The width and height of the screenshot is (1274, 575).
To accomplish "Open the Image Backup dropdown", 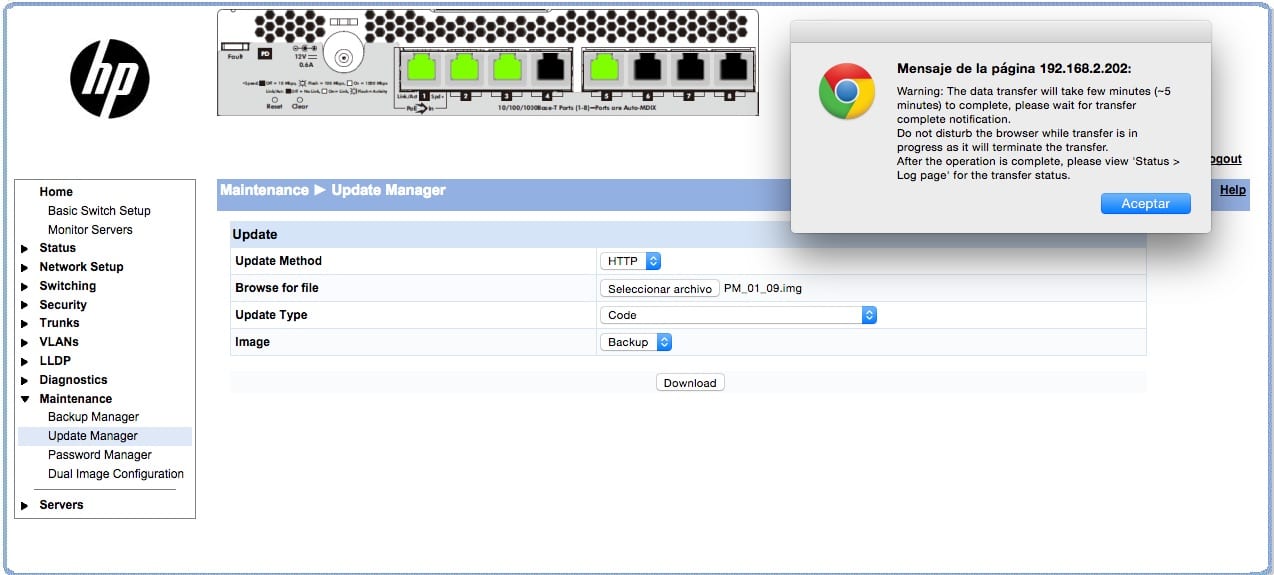I will 636,342.
